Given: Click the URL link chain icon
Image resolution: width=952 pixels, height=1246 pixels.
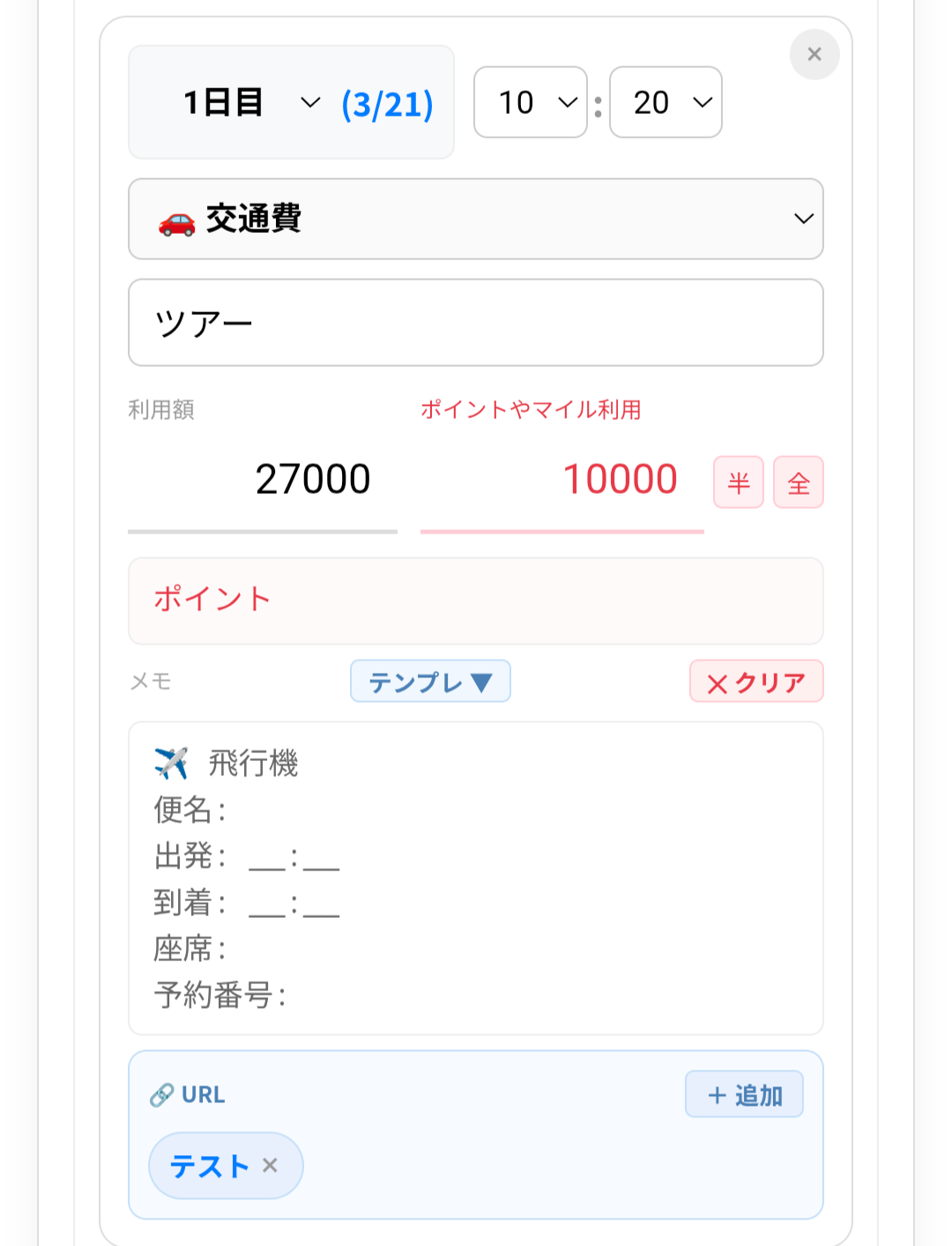Looking at the screenshot, I should [x=161, y=1095].
